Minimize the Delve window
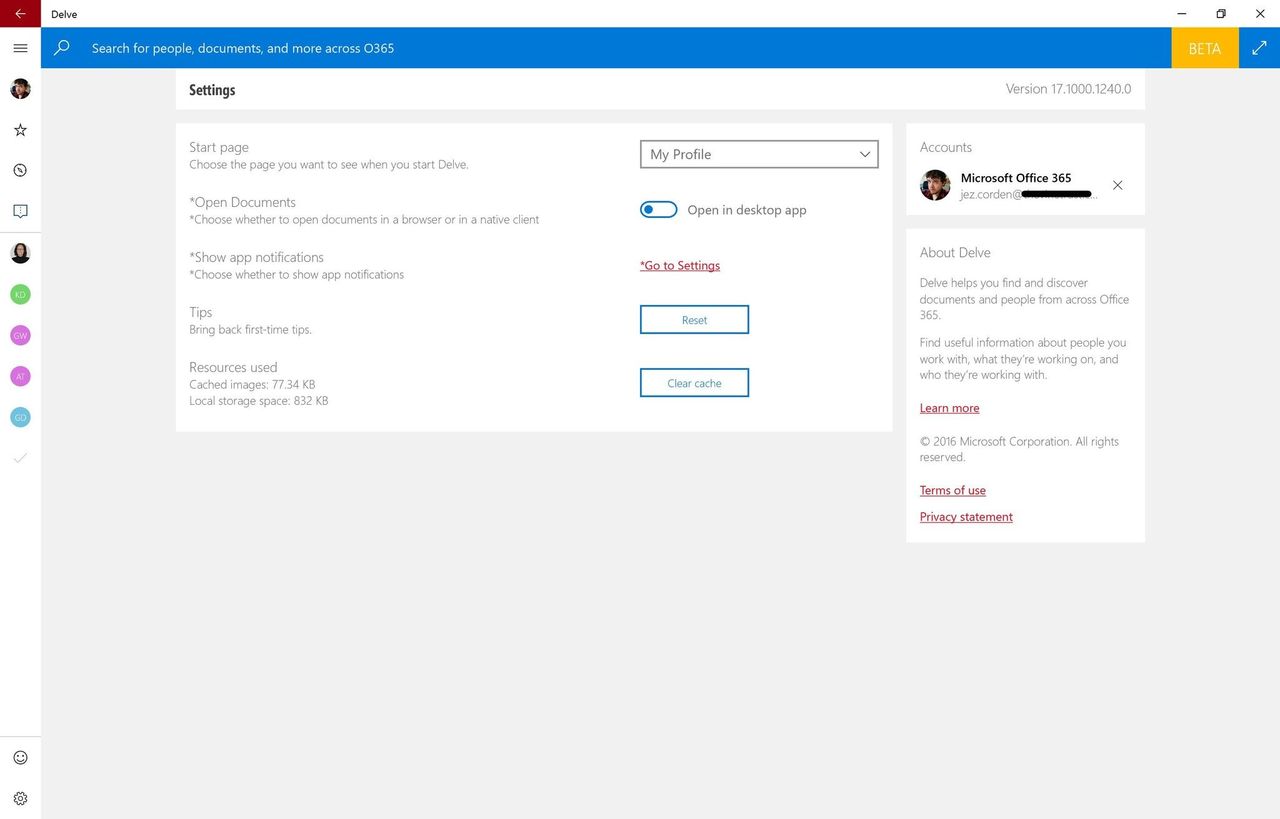Viewport: 1280px width, 819px height. (1182, 14)
